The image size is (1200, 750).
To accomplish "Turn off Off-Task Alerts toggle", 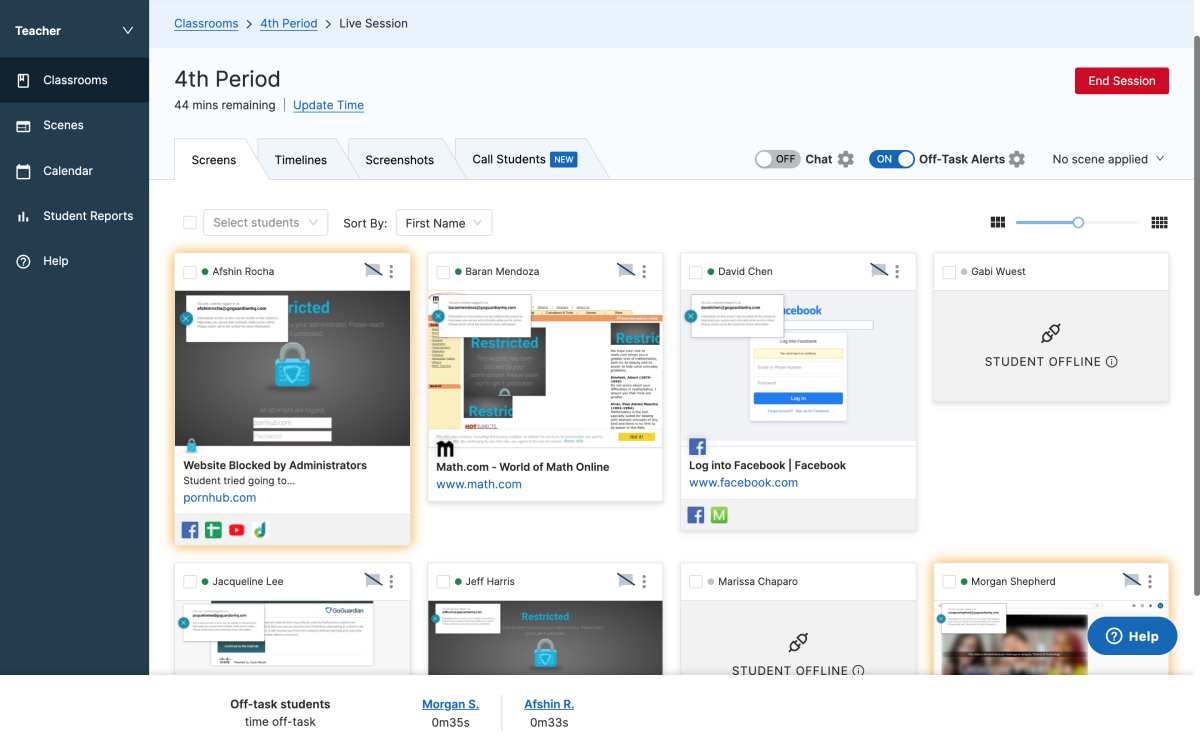I will 891,159.
